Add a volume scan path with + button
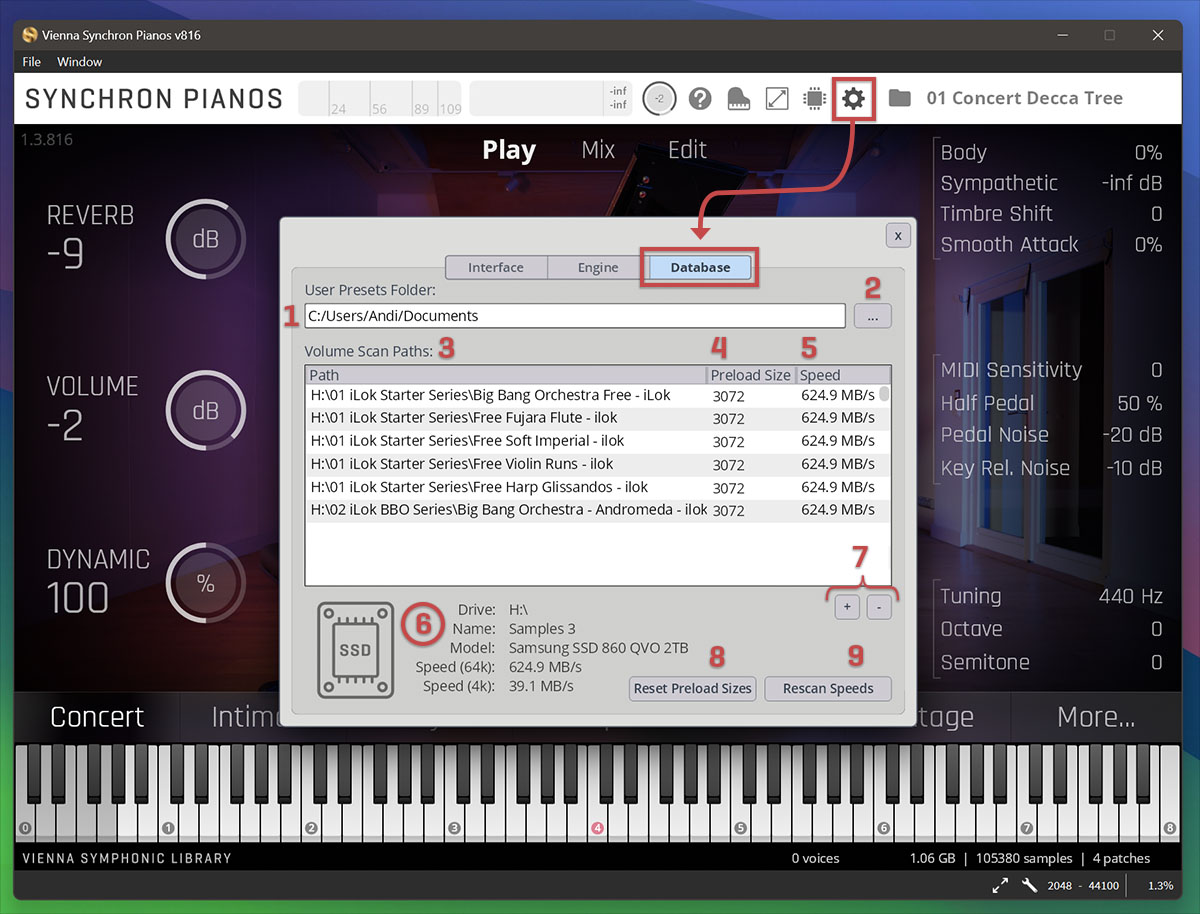This screenshot has height=914, width=1200. [x=846, y=607]
